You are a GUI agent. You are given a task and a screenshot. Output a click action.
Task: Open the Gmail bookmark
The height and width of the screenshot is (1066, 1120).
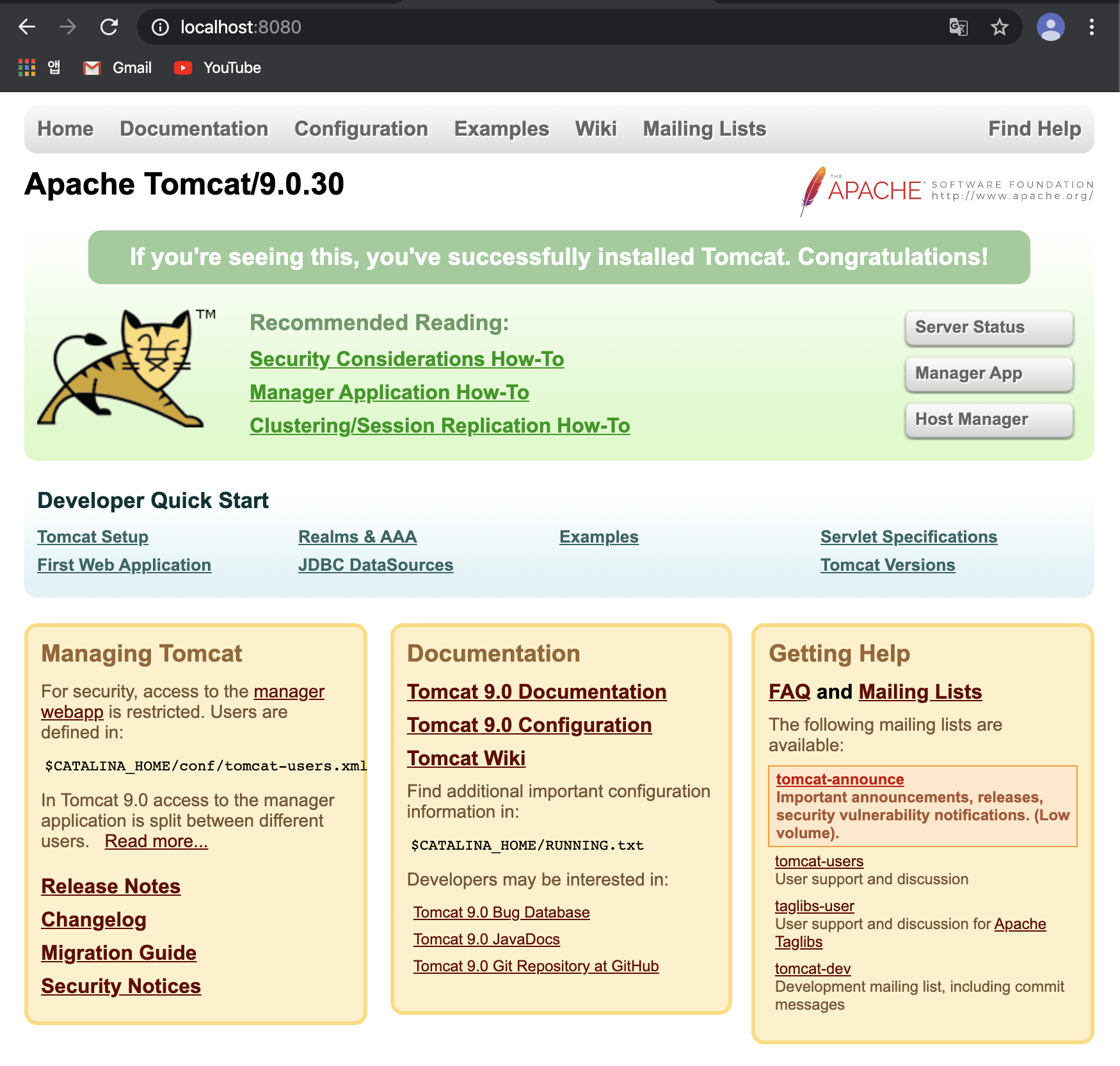[x=118, y=67]
